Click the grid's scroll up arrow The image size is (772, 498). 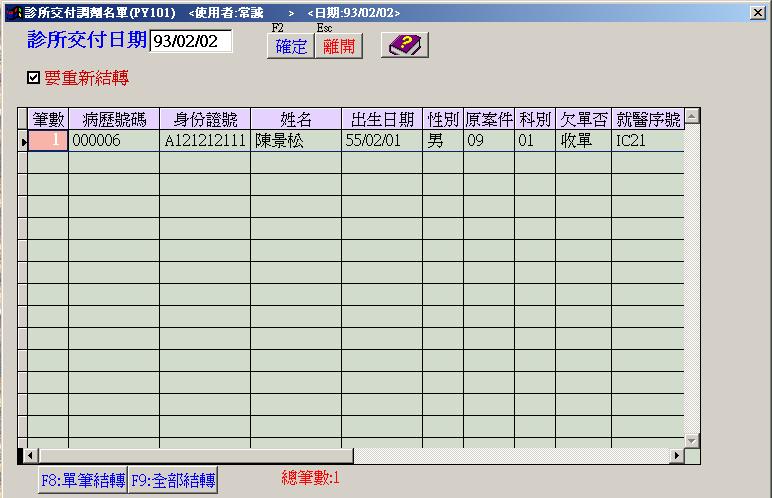point(691,116)
